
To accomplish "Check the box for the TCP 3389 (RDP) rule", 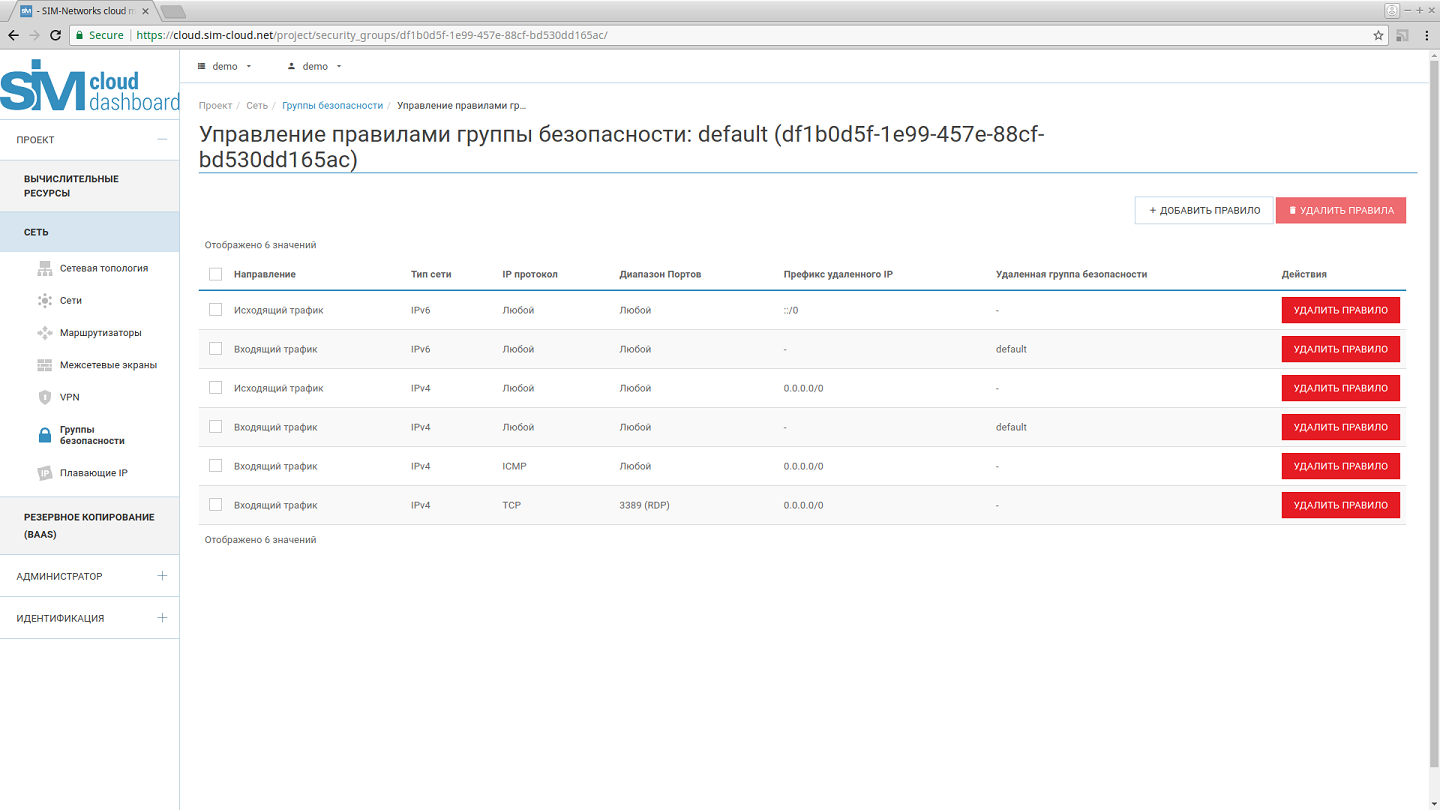I will coord(215,505).
